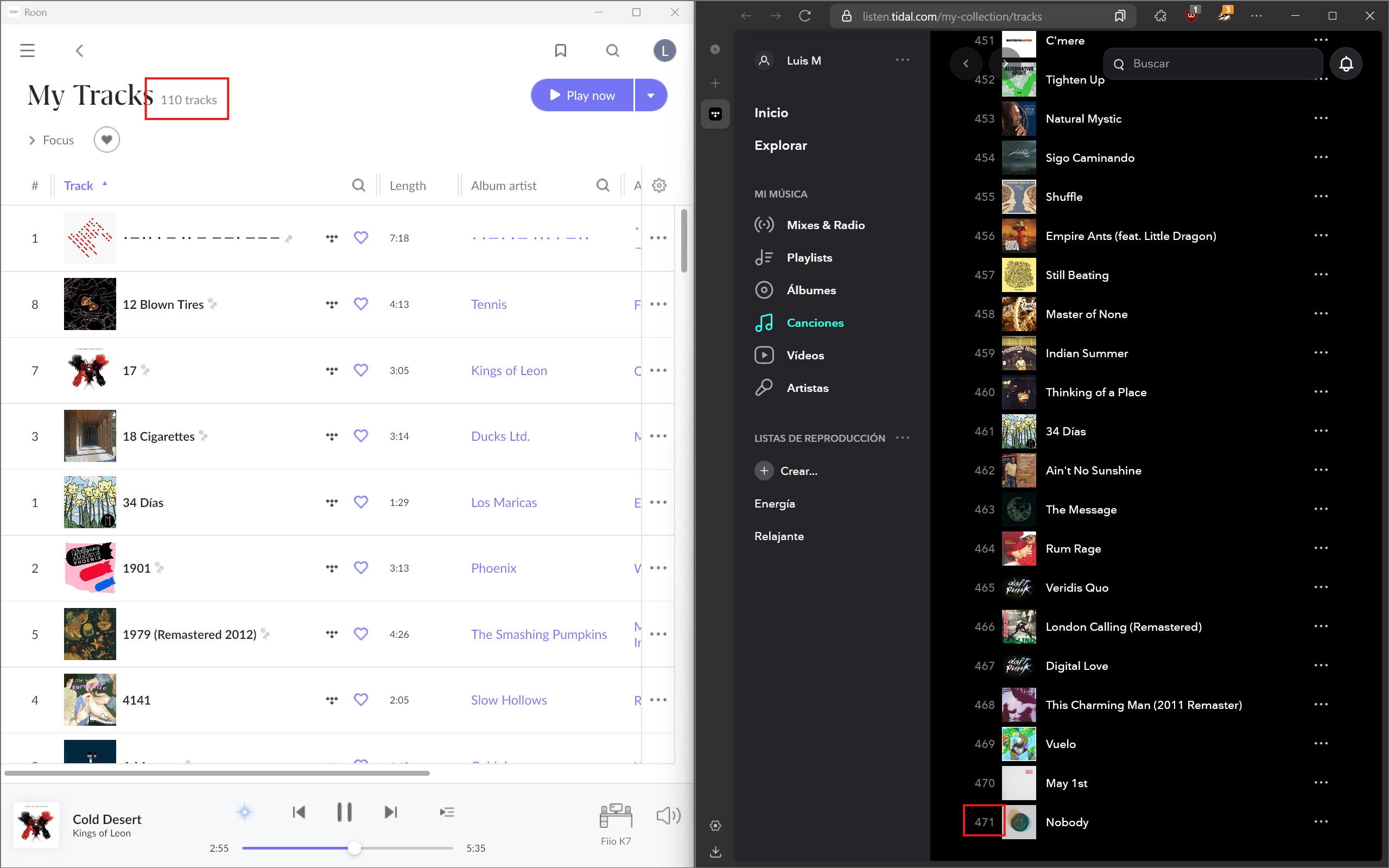1389x868 pixels.
Task: Open Luis M profile options dots
Action: [902, 60]
